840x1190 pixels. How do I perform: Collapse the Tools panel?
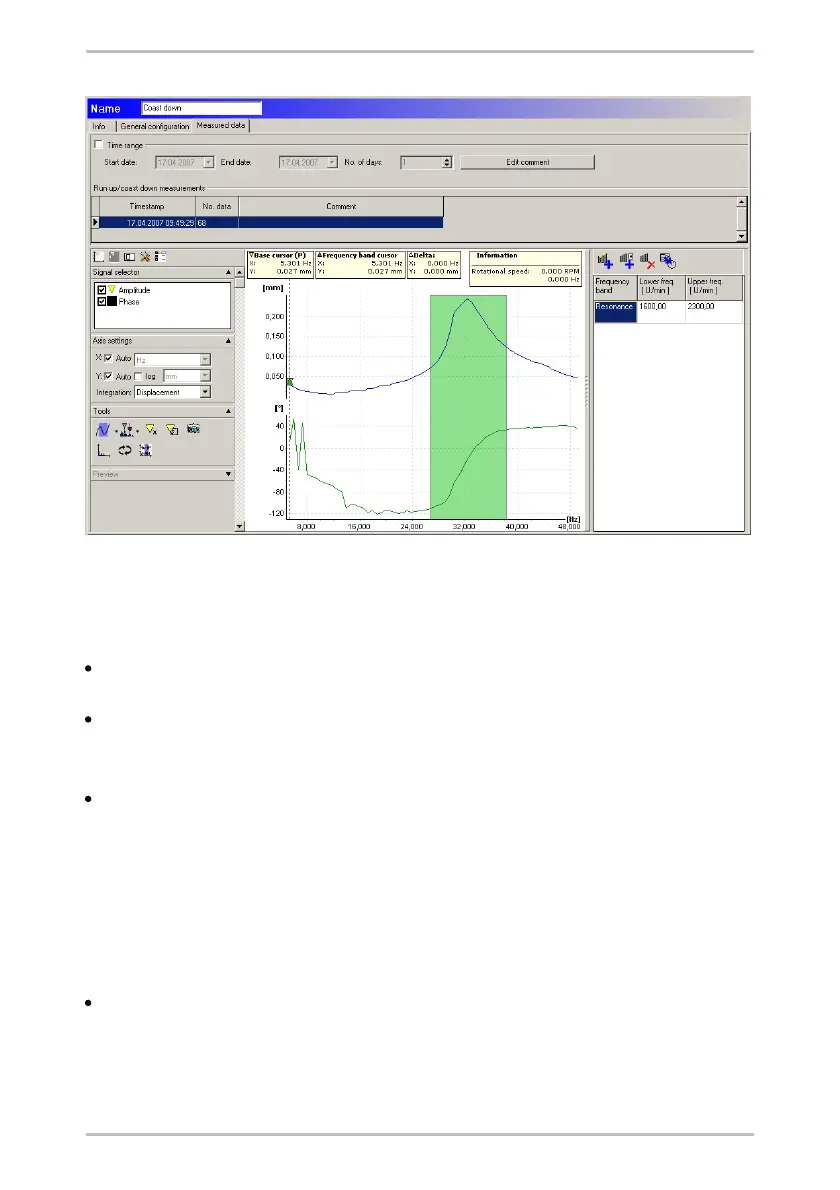(x=228, y=411)
